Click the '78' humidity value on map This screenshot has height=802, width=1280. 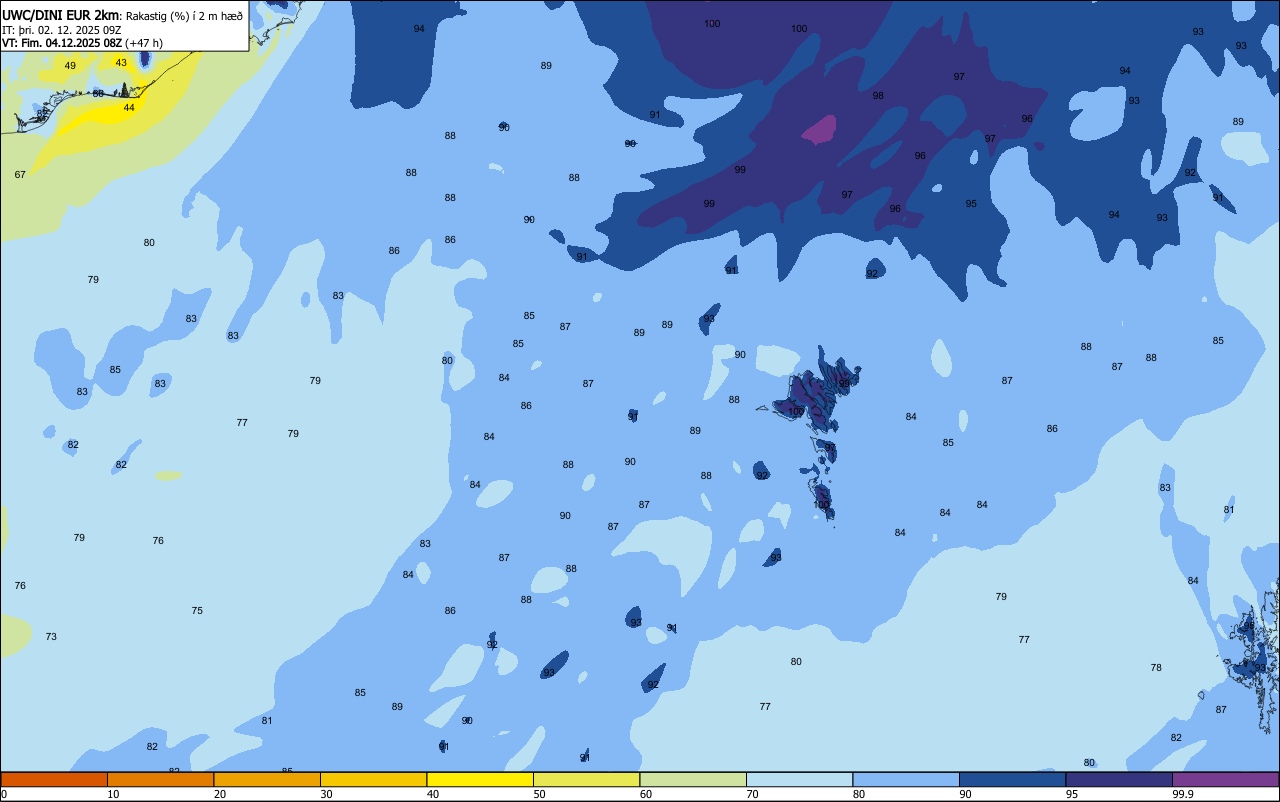point(1156,668)
